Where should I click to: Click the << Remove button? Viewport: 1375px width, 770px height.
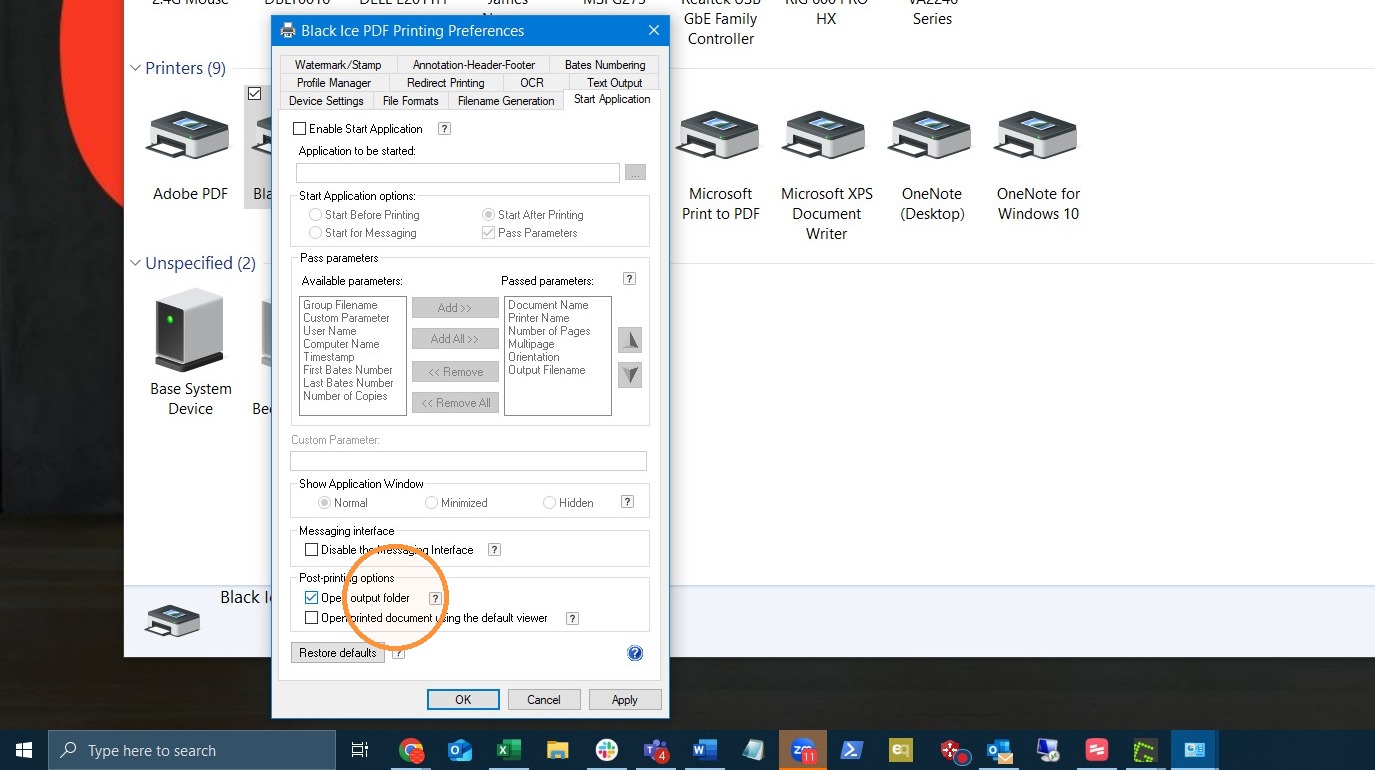coord(455,372)
